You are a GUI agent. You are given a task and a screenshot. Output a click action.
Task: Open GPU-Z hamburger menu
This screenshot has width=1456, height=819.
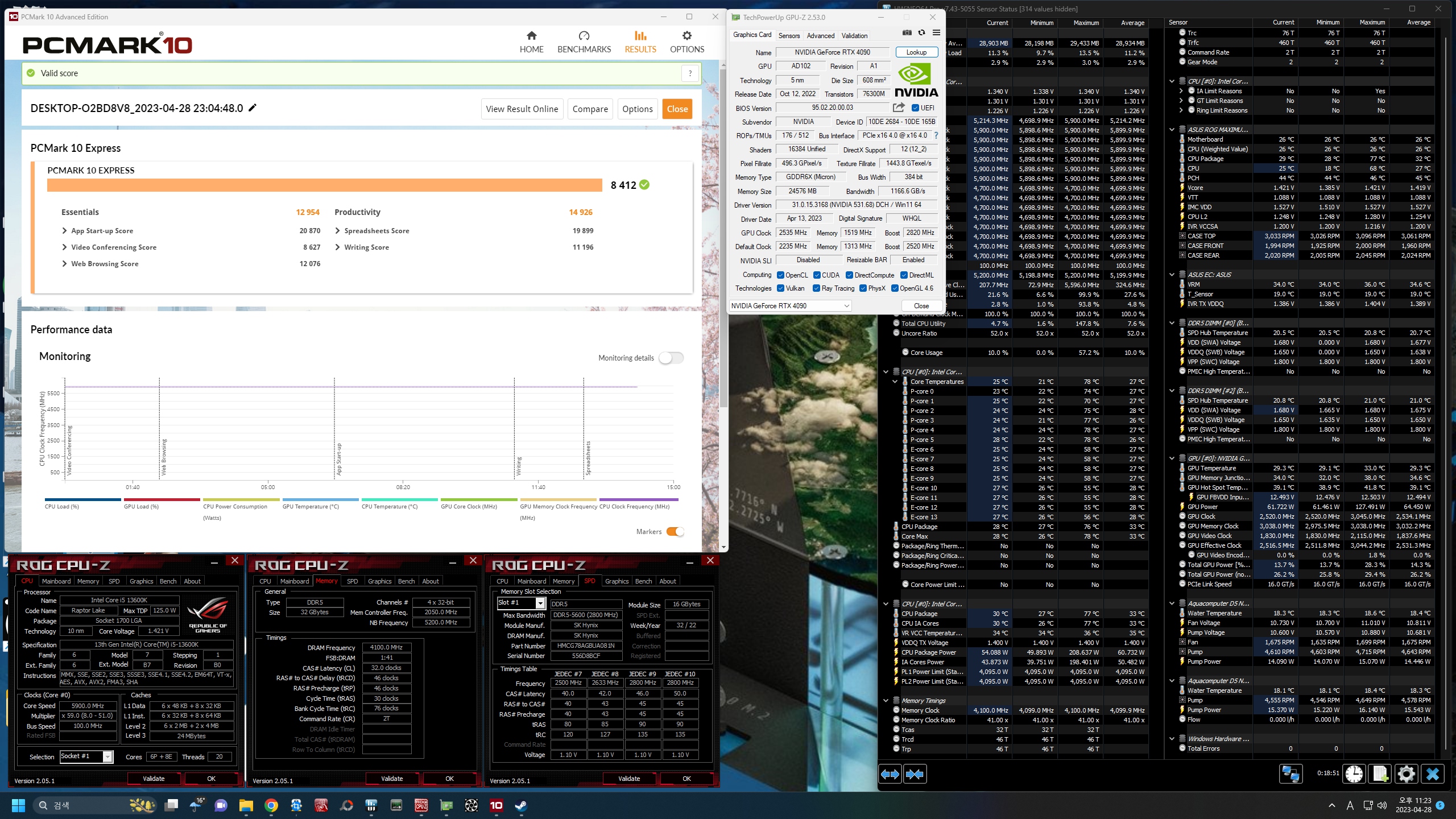point(936,33)
